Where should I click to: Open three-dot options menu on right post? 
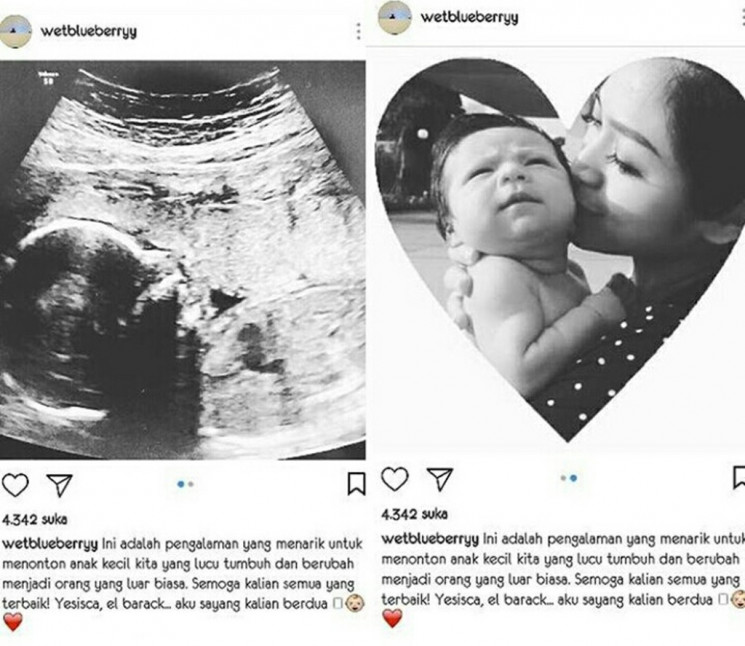tap(743, 18)
